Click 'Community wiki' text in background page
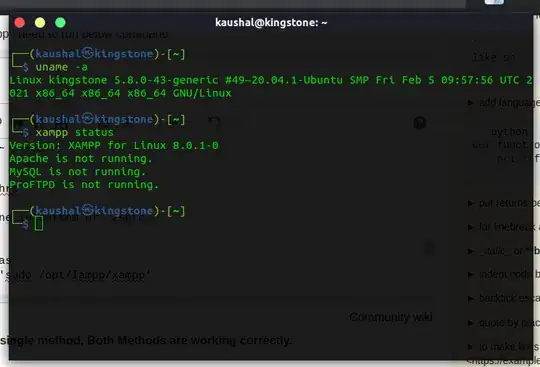 pos(391,317)
